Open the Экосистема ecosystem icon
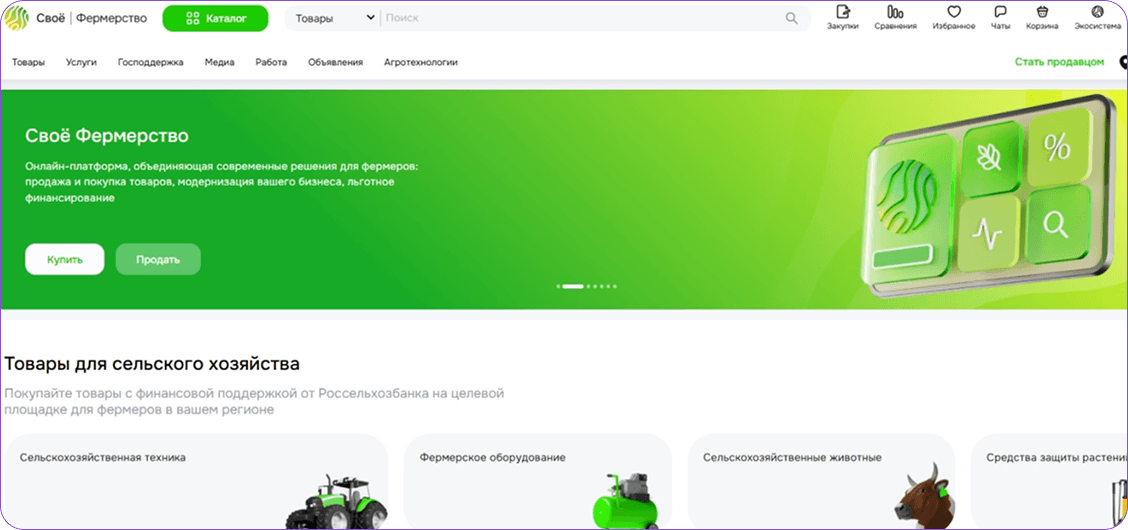 [x=1097, y=13]
